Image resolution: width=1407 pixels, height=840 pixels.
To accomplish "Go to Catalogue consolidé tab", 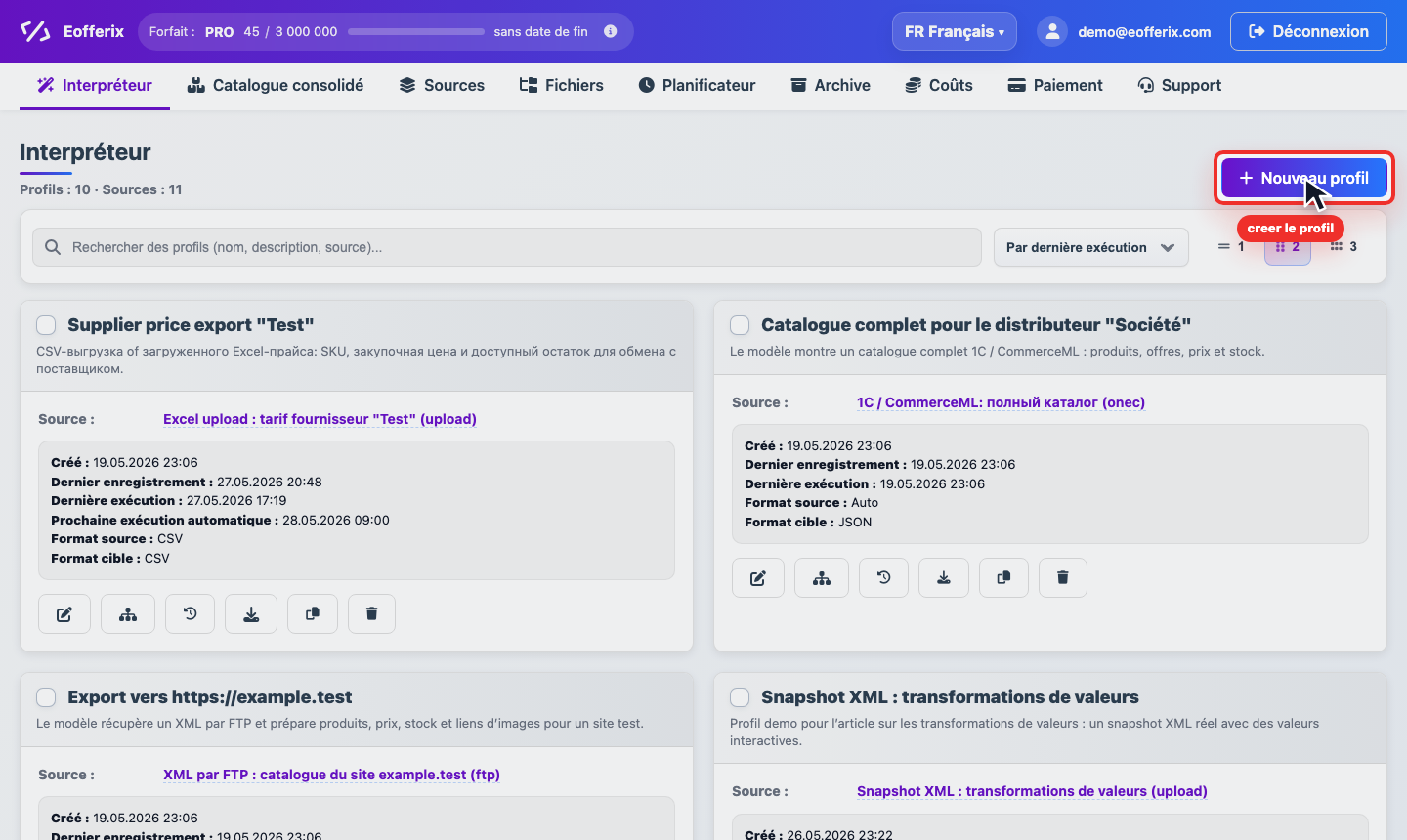I will coord(276,85).
